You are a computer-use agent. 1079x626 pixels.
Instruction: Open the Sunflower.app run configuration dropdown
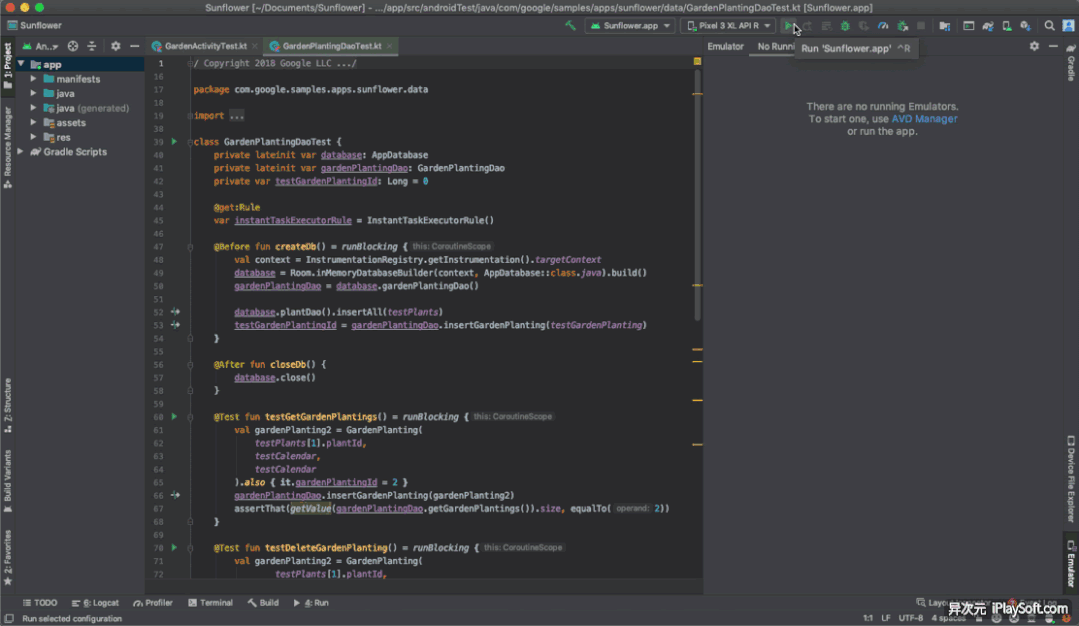[630, 26]
